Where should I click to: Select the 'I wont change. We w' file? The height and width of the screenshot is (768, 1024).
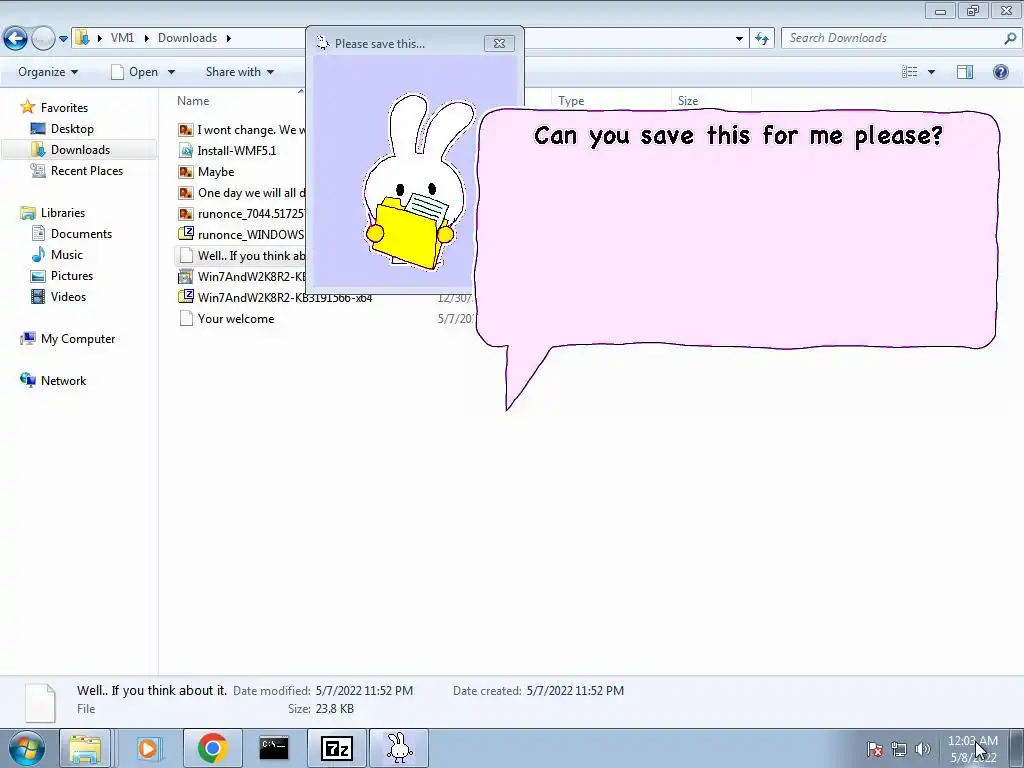[241, 130]
